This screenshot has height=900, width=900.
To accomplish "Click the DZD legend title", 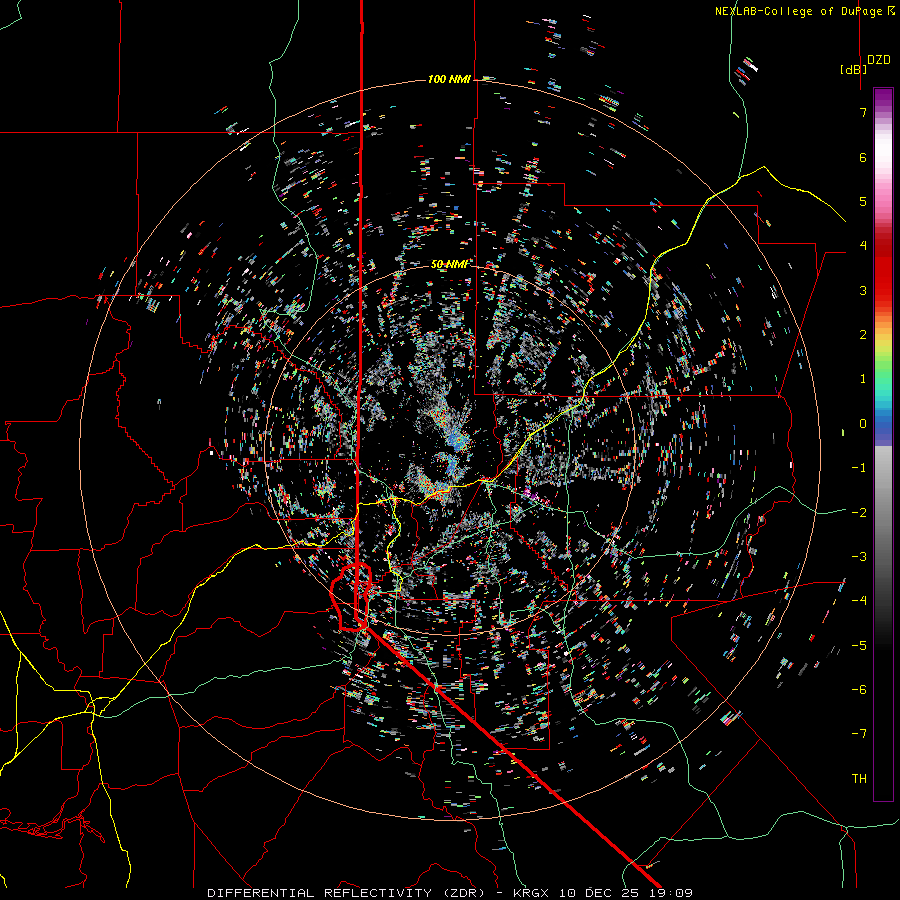I will (879, 60).
